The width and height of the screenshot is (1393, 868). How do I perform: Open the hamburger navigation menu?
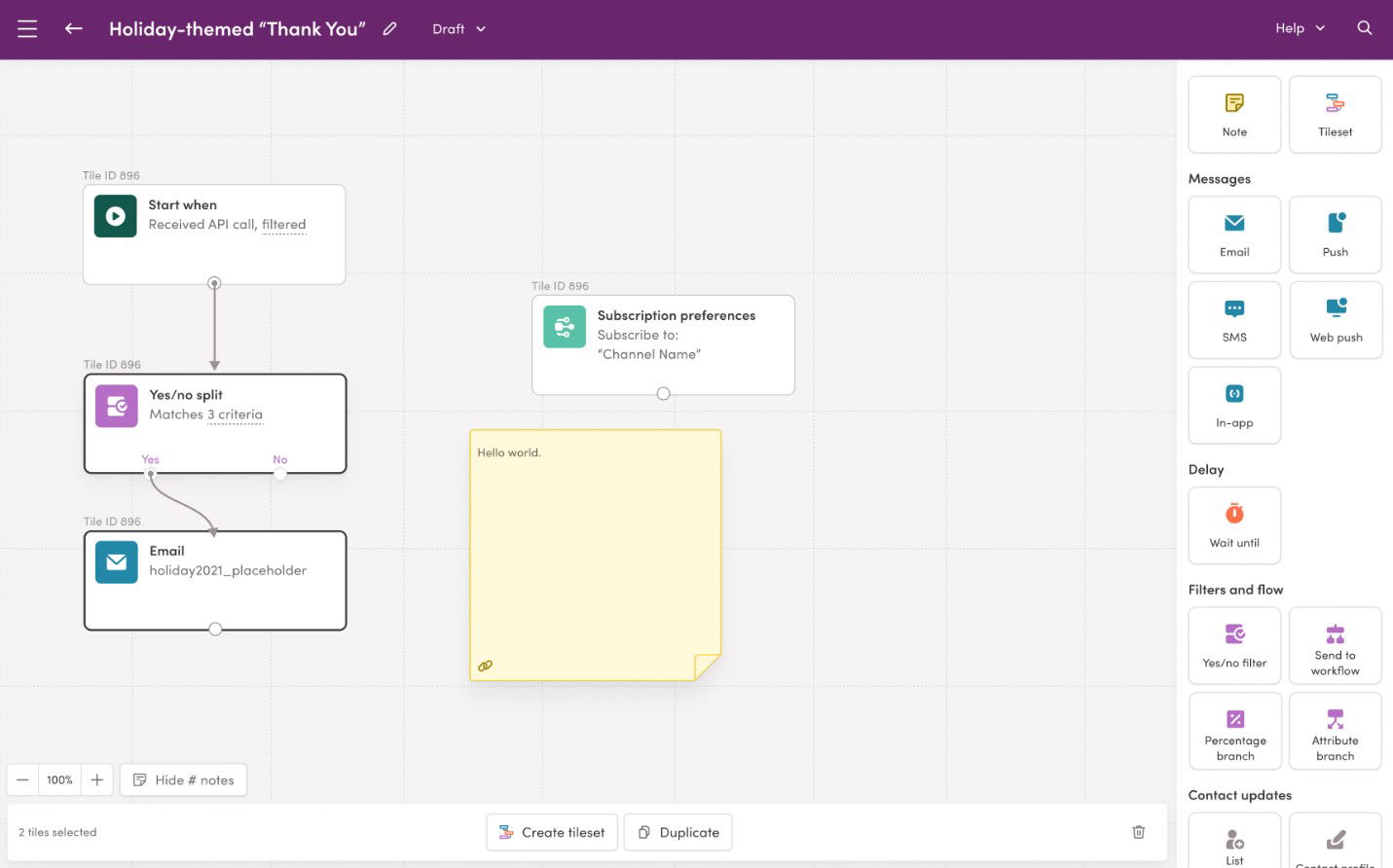26,28
